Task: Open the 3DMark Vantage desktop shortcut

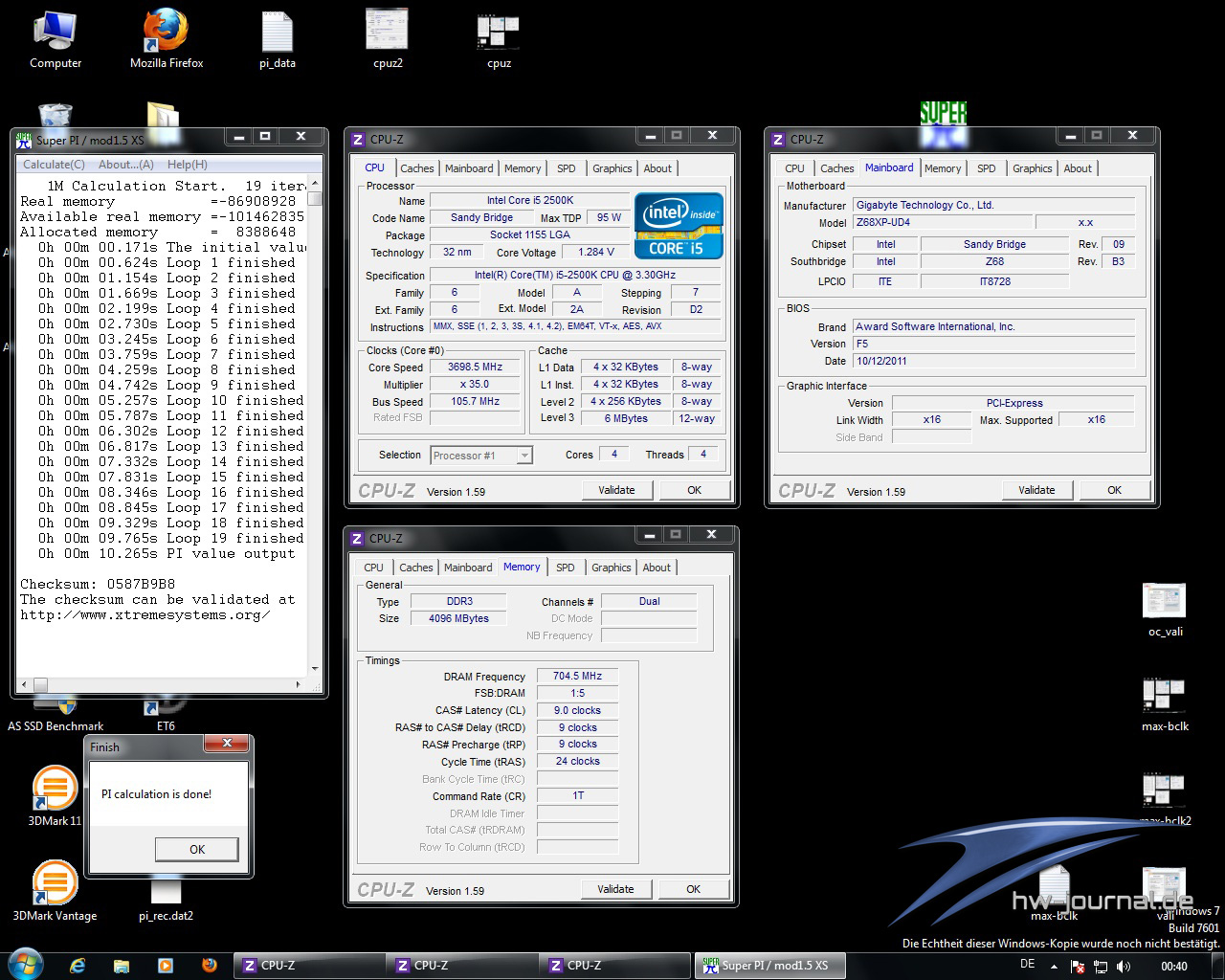Action: coord(55,890)
